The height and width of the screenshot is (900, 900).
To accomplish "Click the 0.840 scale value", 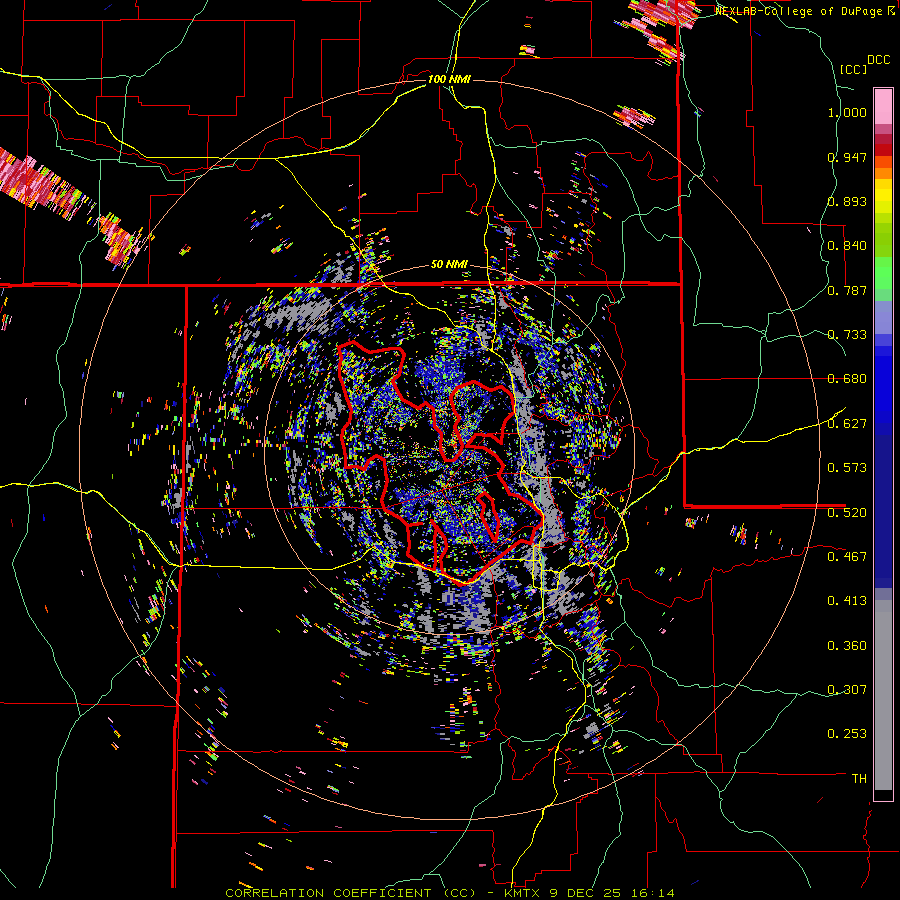I will [847, 246].
